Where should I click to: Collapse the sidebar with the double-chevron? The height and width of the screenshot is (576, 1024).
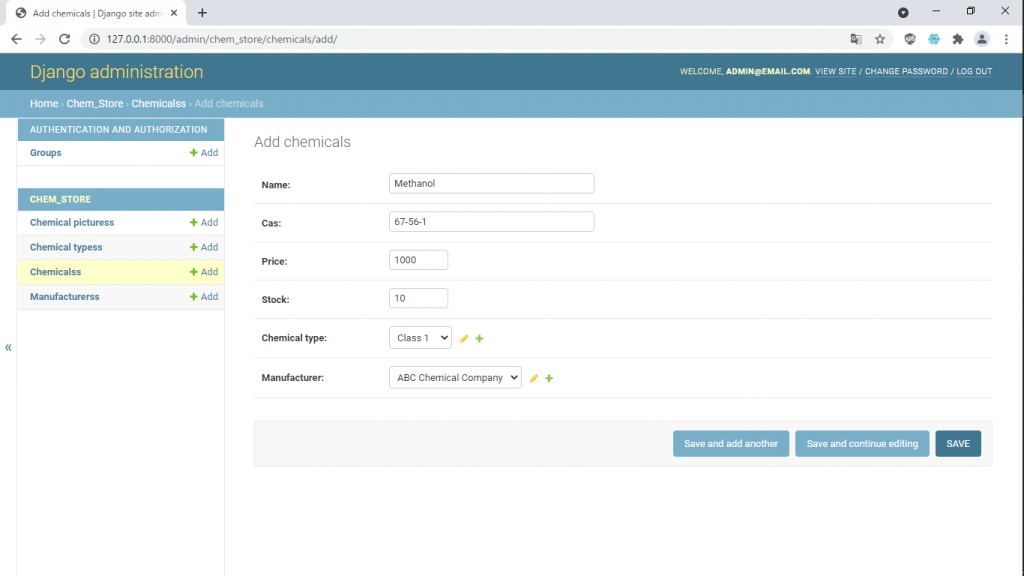(x=8, y=347)
